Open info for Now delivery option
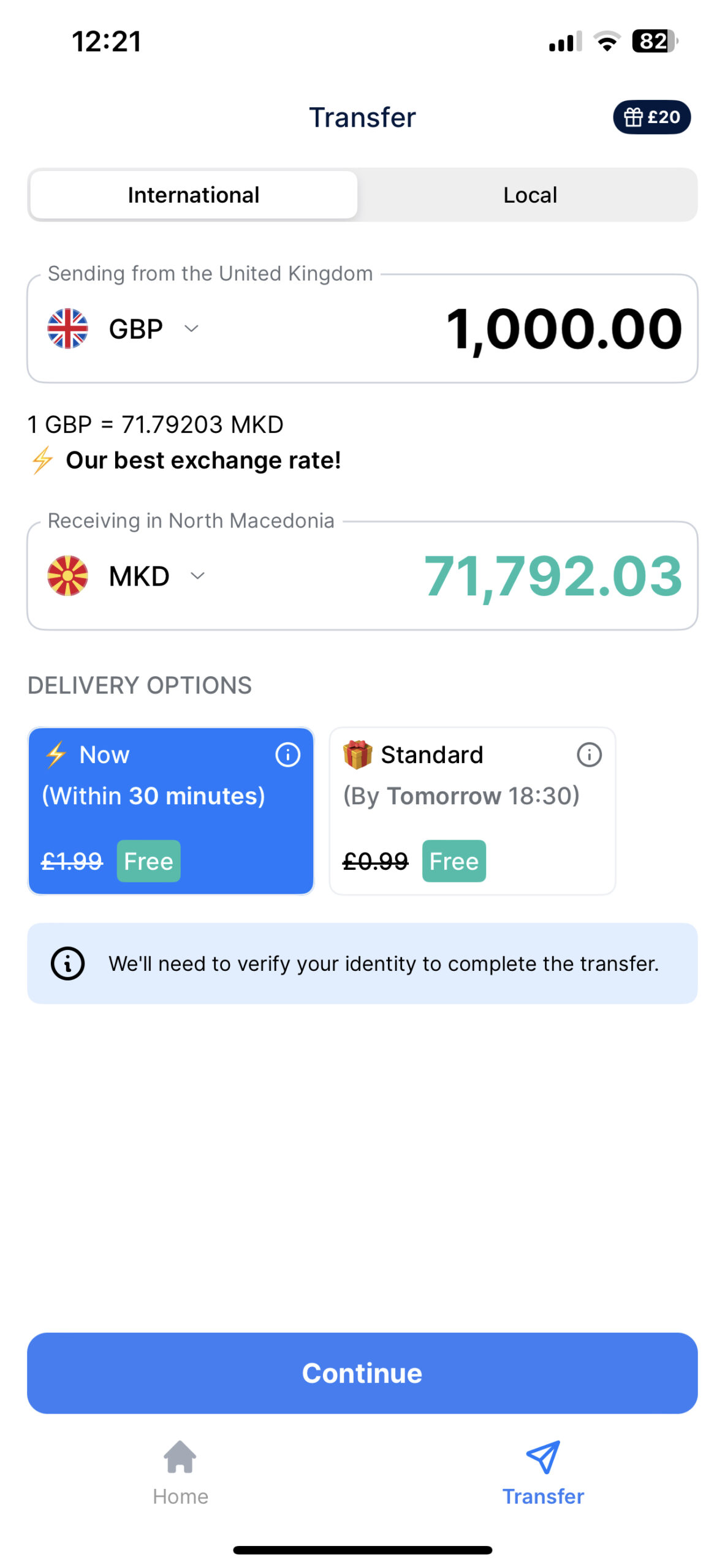The image size is (725, 1568). [x=287, y=754]
